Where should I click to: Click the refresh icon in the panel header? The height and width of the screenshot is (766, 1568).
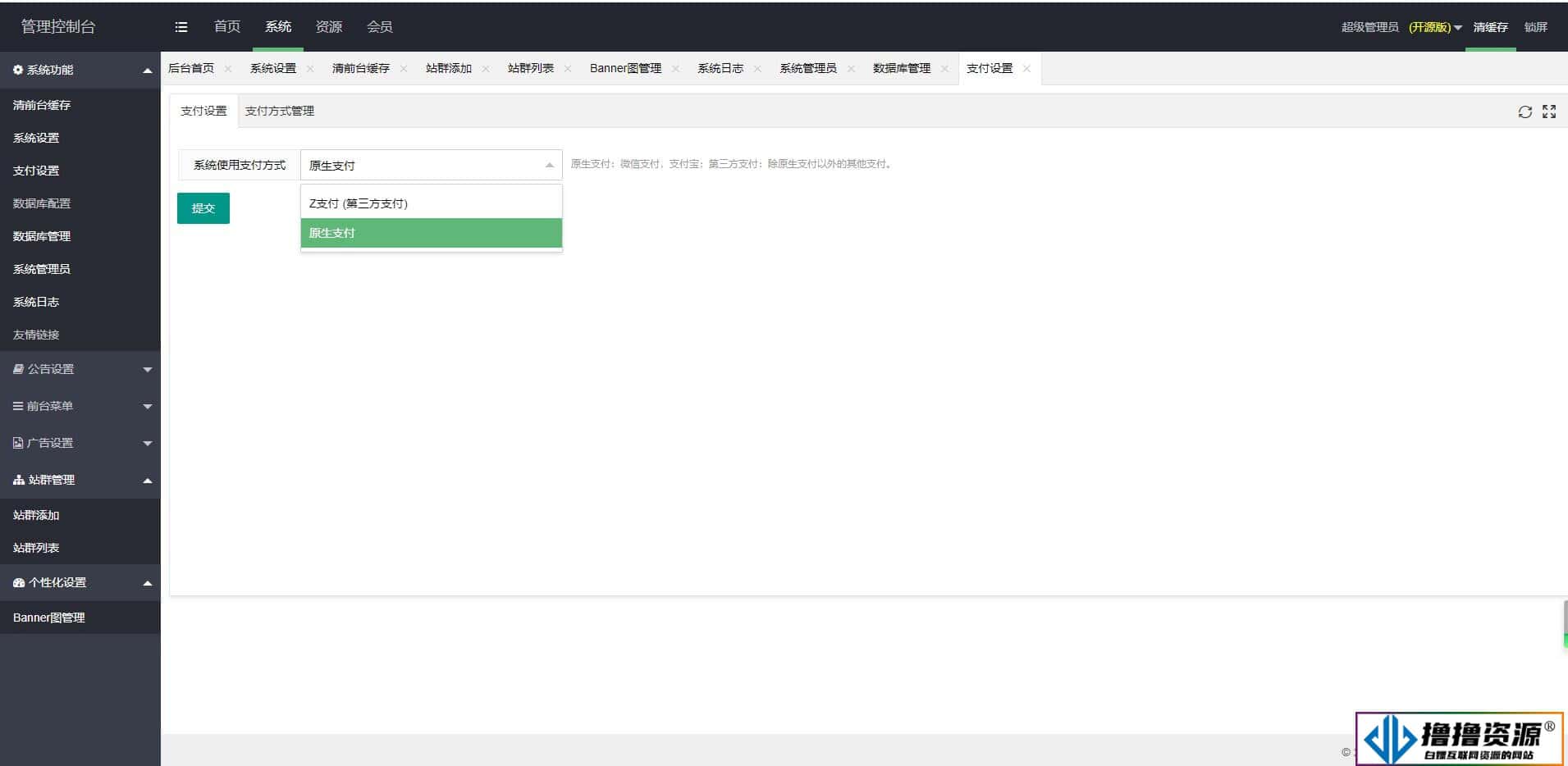pyautogui.click(x=1525, y=112)
